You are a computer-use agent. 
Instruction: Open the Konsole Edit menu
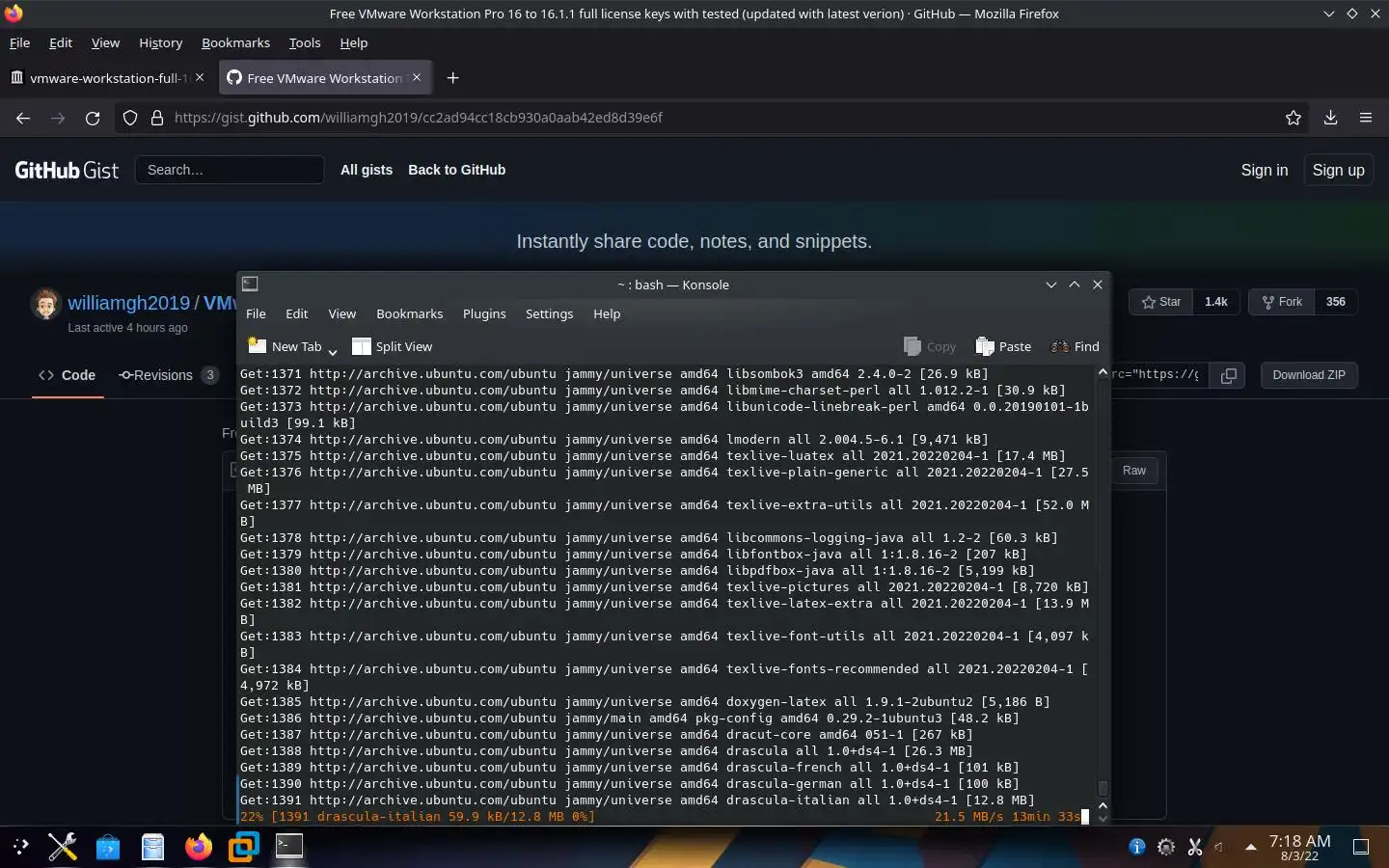pos(296,313)
